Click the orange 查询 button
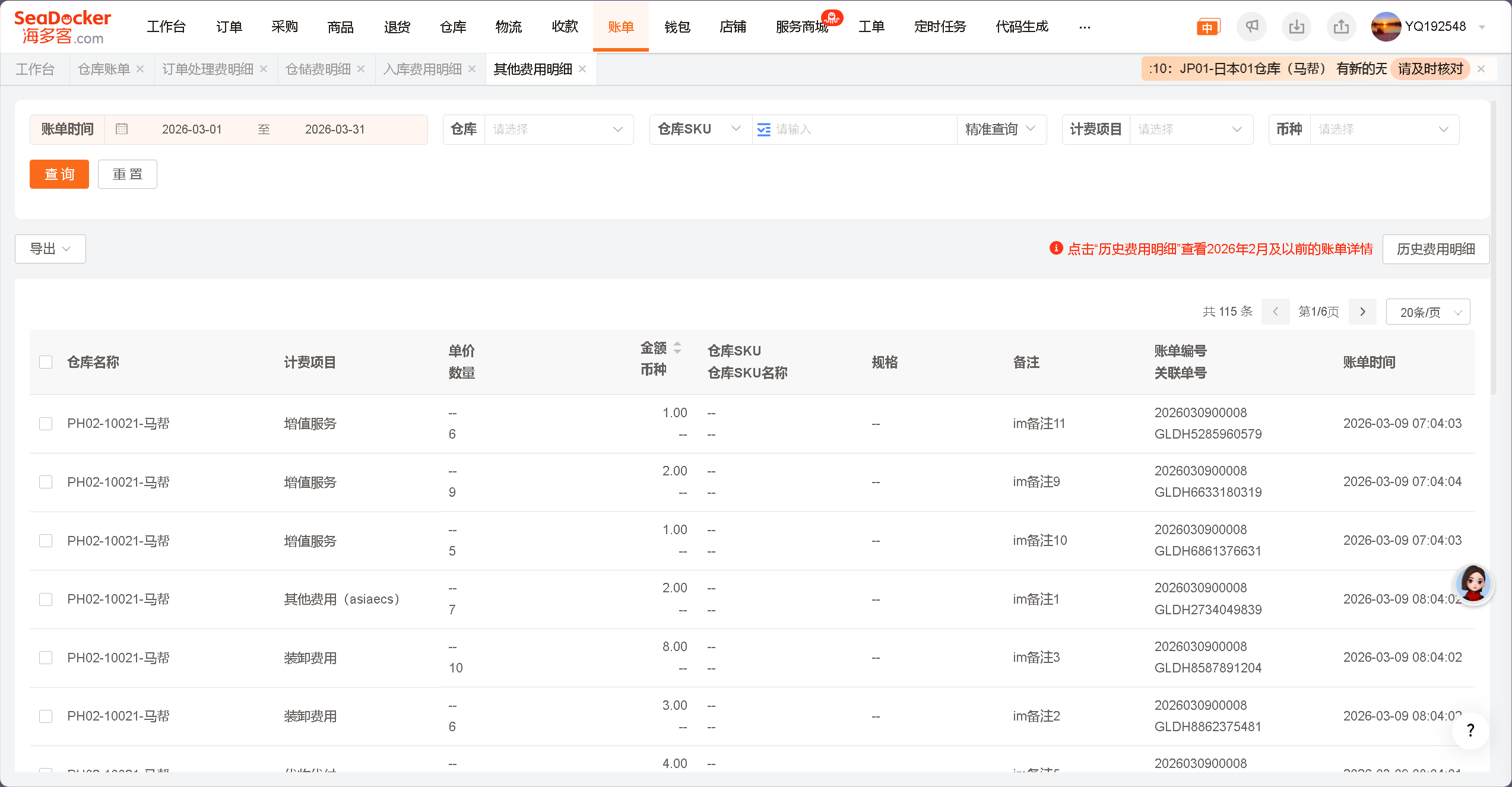This screenshot has height=787, width=1512. tap(59, 174)
